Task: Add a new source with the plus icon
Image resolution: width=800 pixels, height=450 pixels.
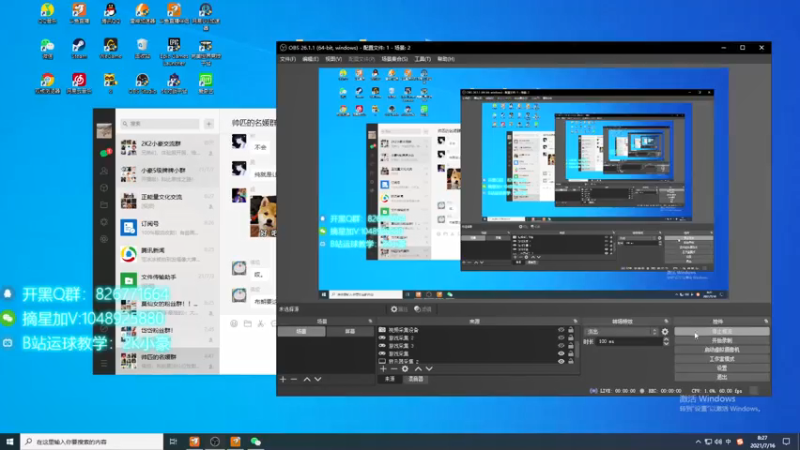Action: click(383, 369)
